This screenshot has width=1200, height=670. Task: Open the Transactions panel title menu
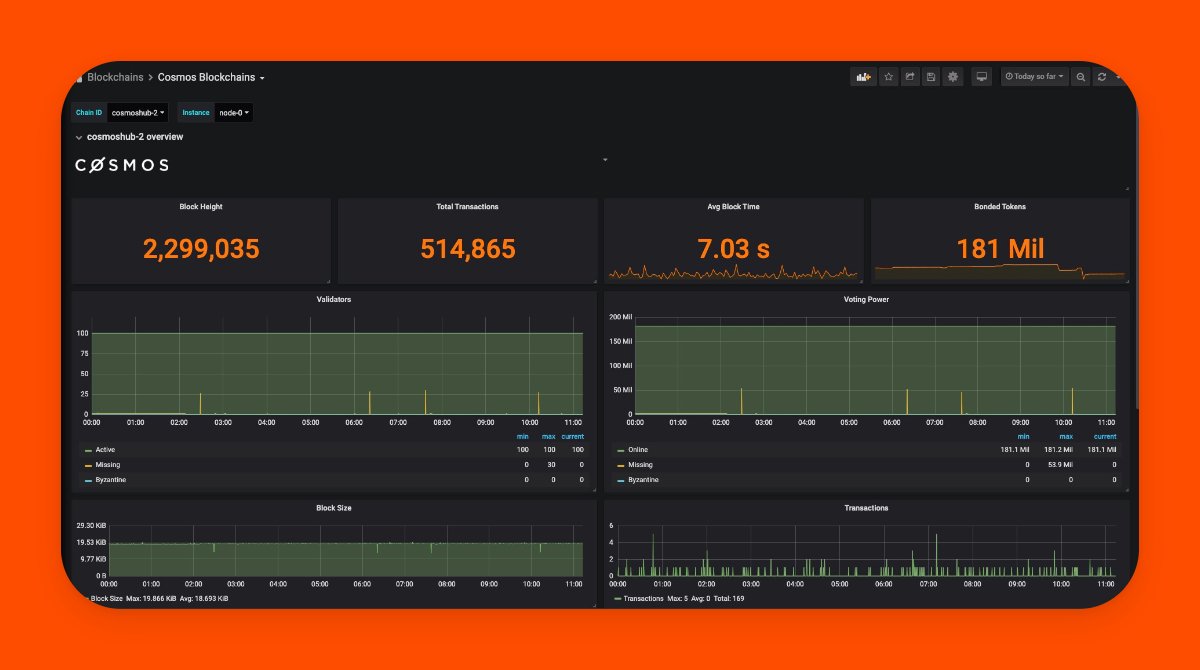(x=866, y=508)
